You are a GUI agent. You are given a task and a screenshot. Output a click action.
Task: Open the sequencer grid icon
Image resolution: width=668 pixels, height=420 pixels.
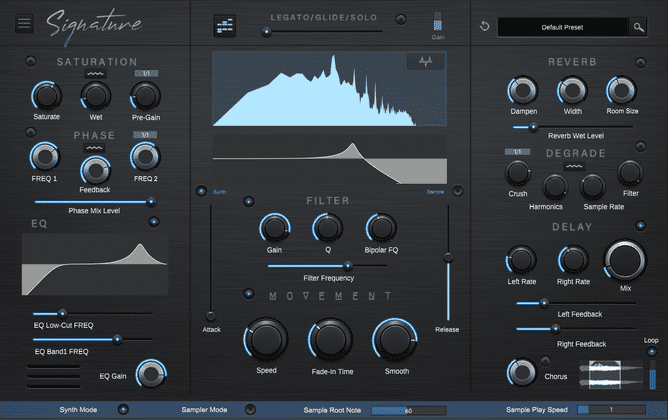(226, 26)
